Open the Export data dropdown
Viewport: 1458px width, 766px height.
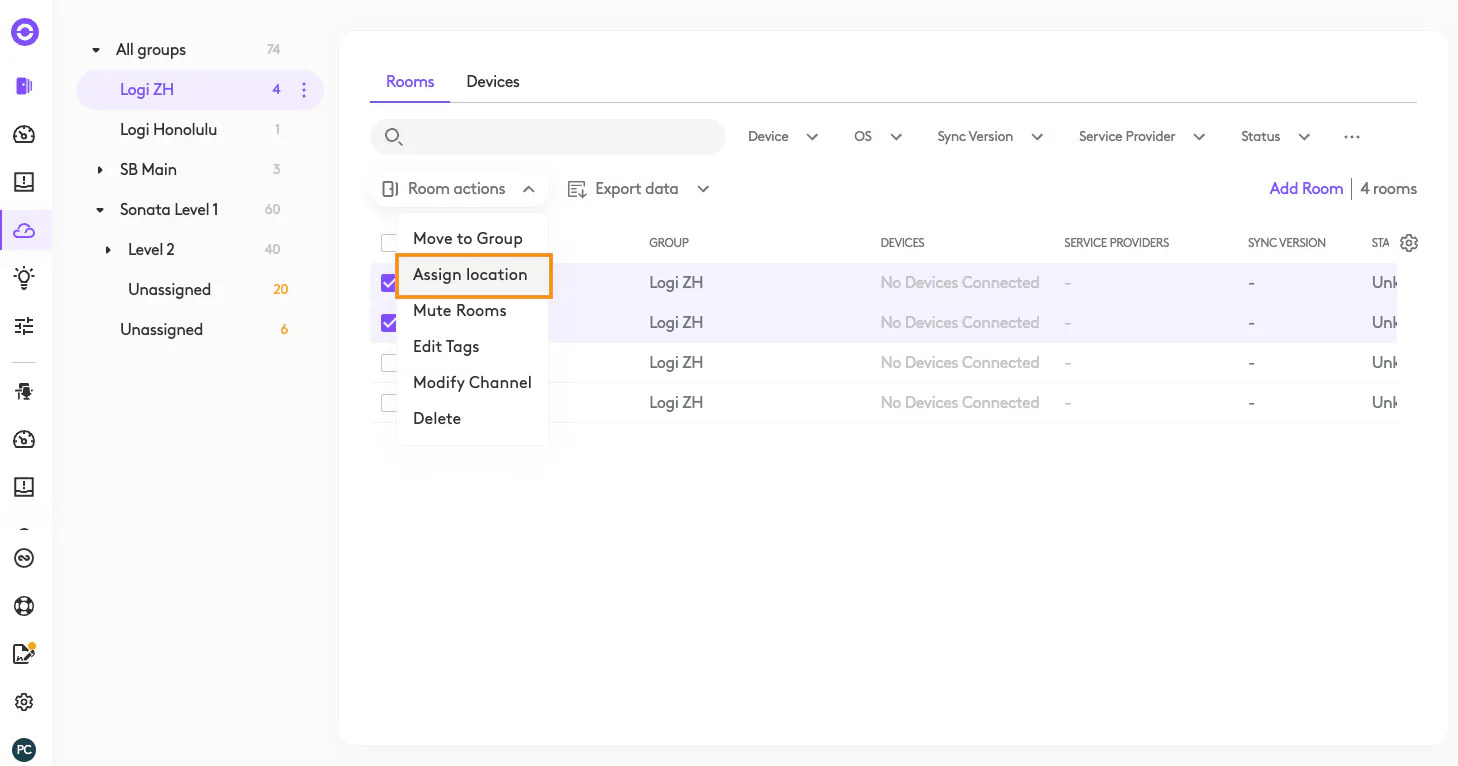(638, 189)
